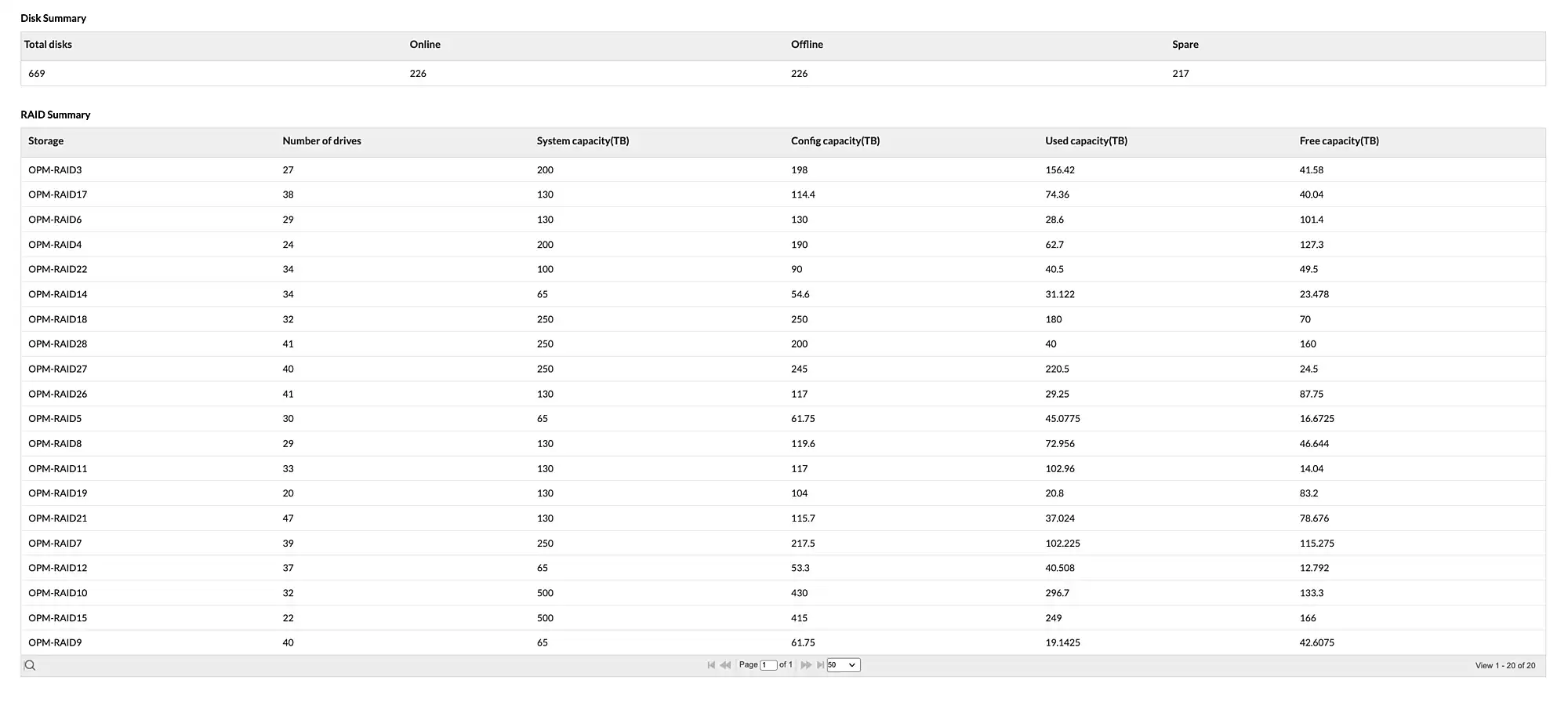Click the Spare disks count 217
The image size is (1568, 713).
pos(1180,74)
